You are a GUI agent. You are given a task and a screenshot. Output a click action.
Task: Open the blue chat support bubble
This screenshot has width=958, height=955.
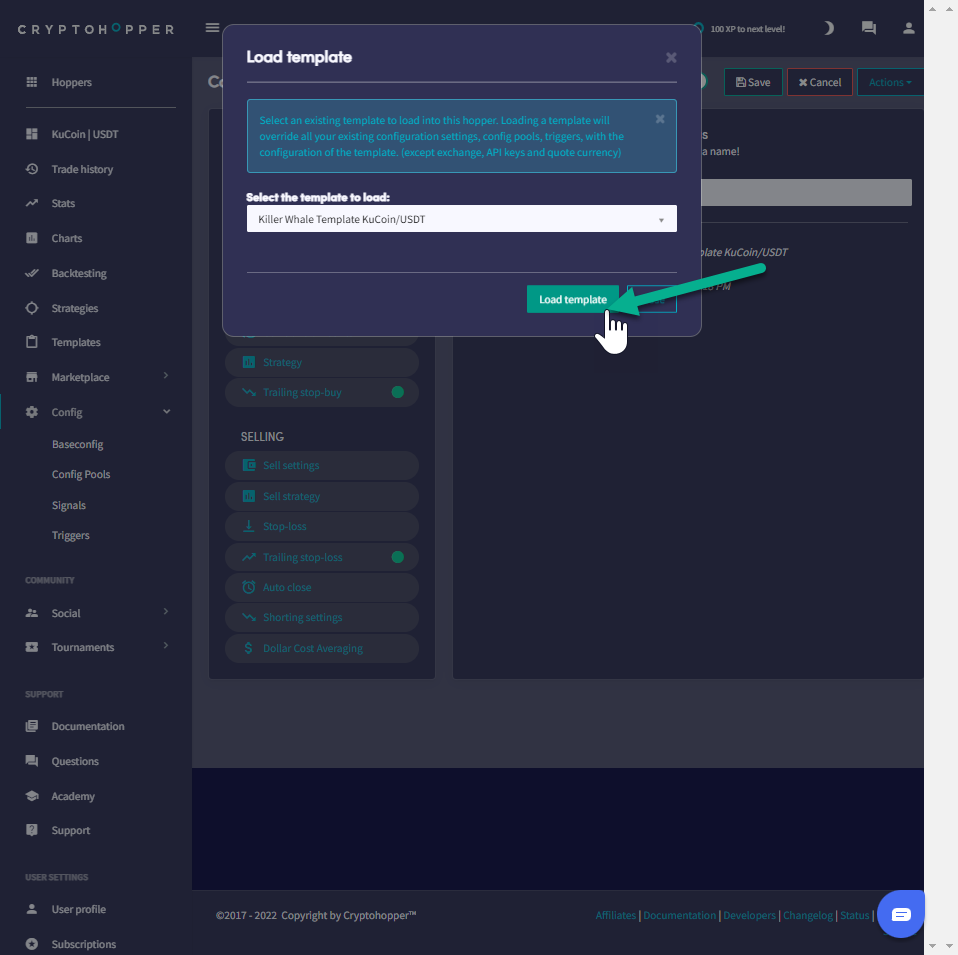900,914
